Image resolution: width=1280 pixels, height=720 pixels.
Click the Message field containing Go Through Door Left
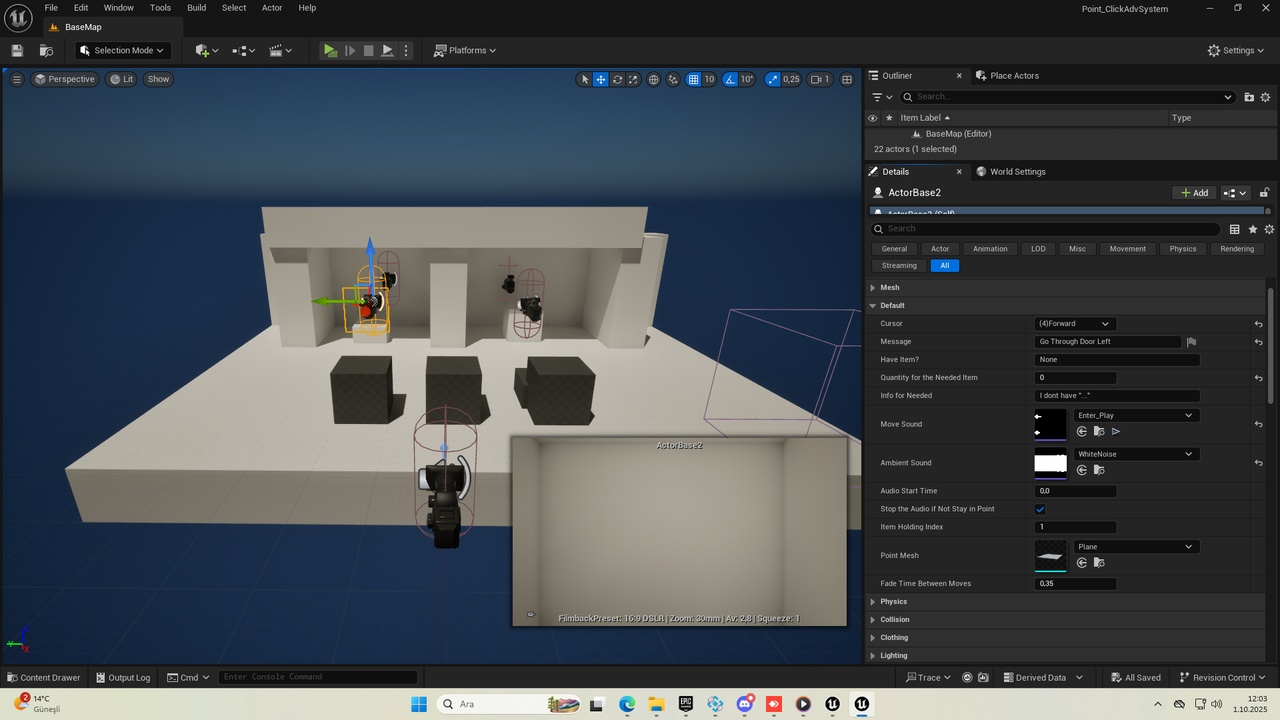[x=1108, y=342]
